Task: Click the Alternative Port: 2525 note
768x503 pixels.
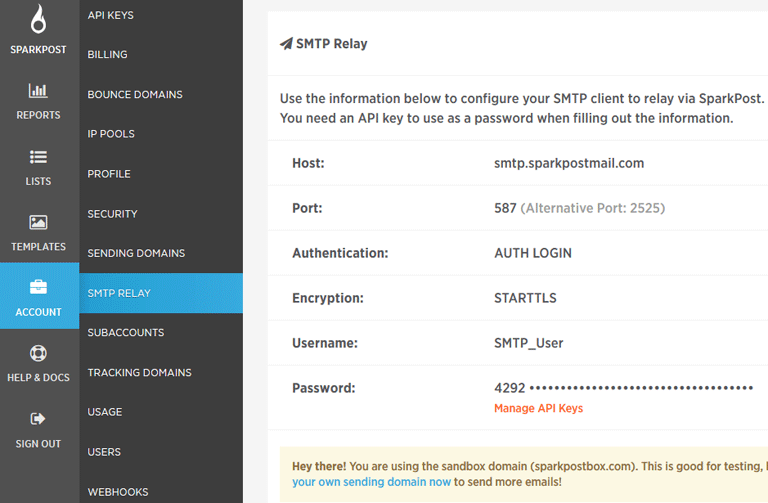Action: (x=593, y=208)
